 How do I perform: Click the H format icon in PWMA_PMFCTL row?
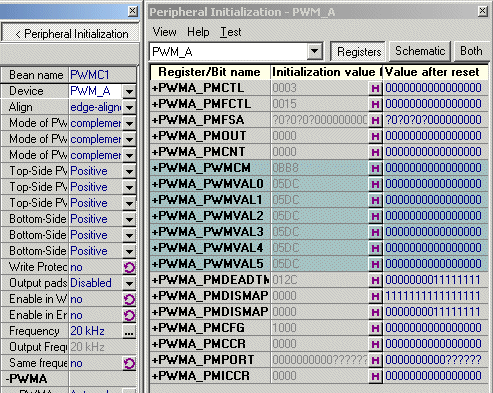(x=375, y=104)
